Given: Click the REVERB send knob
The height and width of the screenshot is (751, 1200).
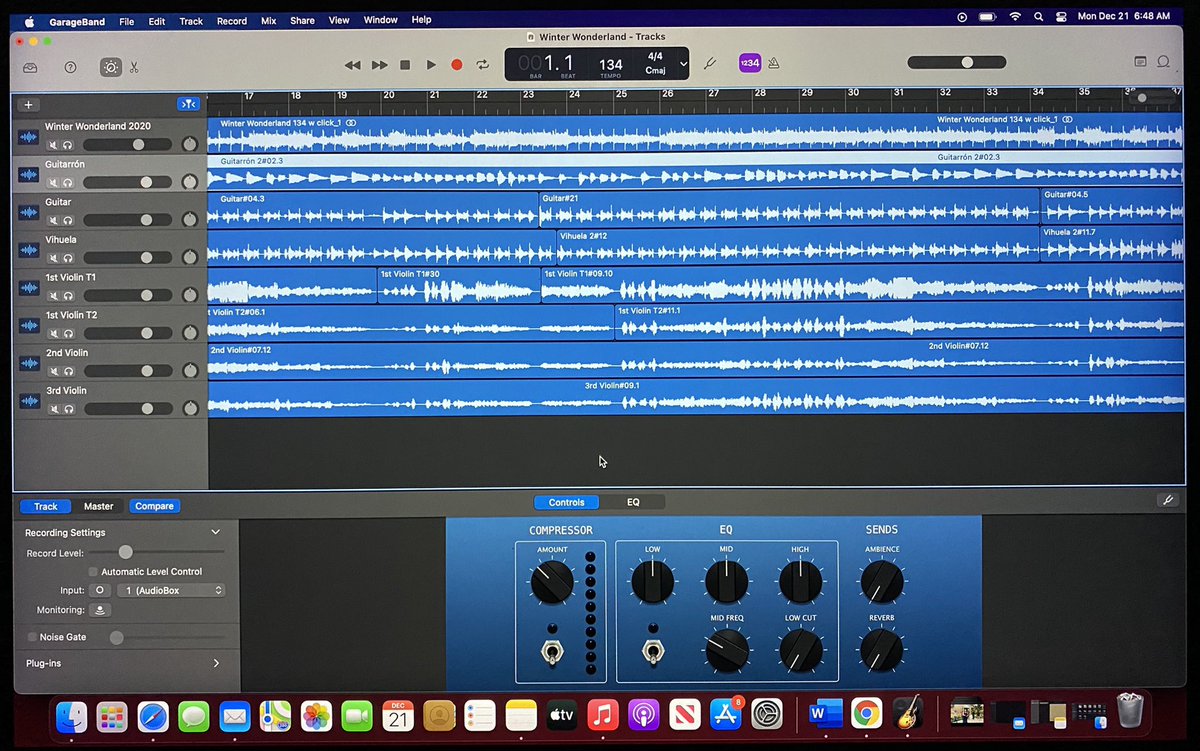Looking at the screenshot, I should click(x=882, y=650).
